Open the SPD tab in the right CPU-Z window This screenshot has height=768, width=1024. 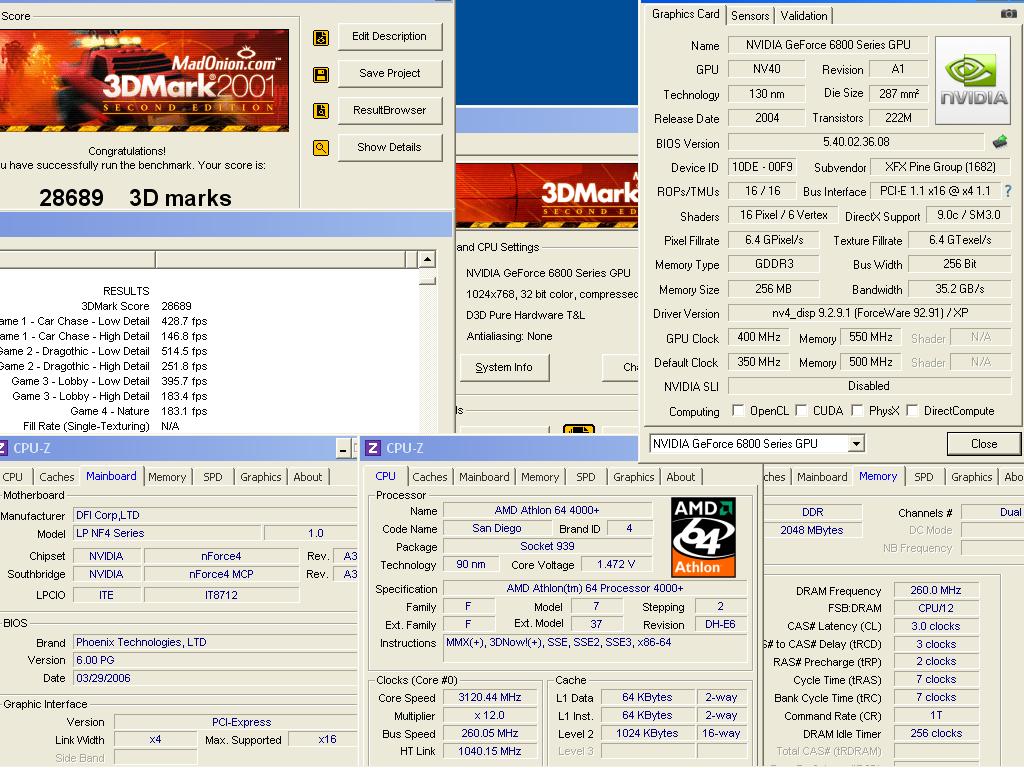(923, 477)
